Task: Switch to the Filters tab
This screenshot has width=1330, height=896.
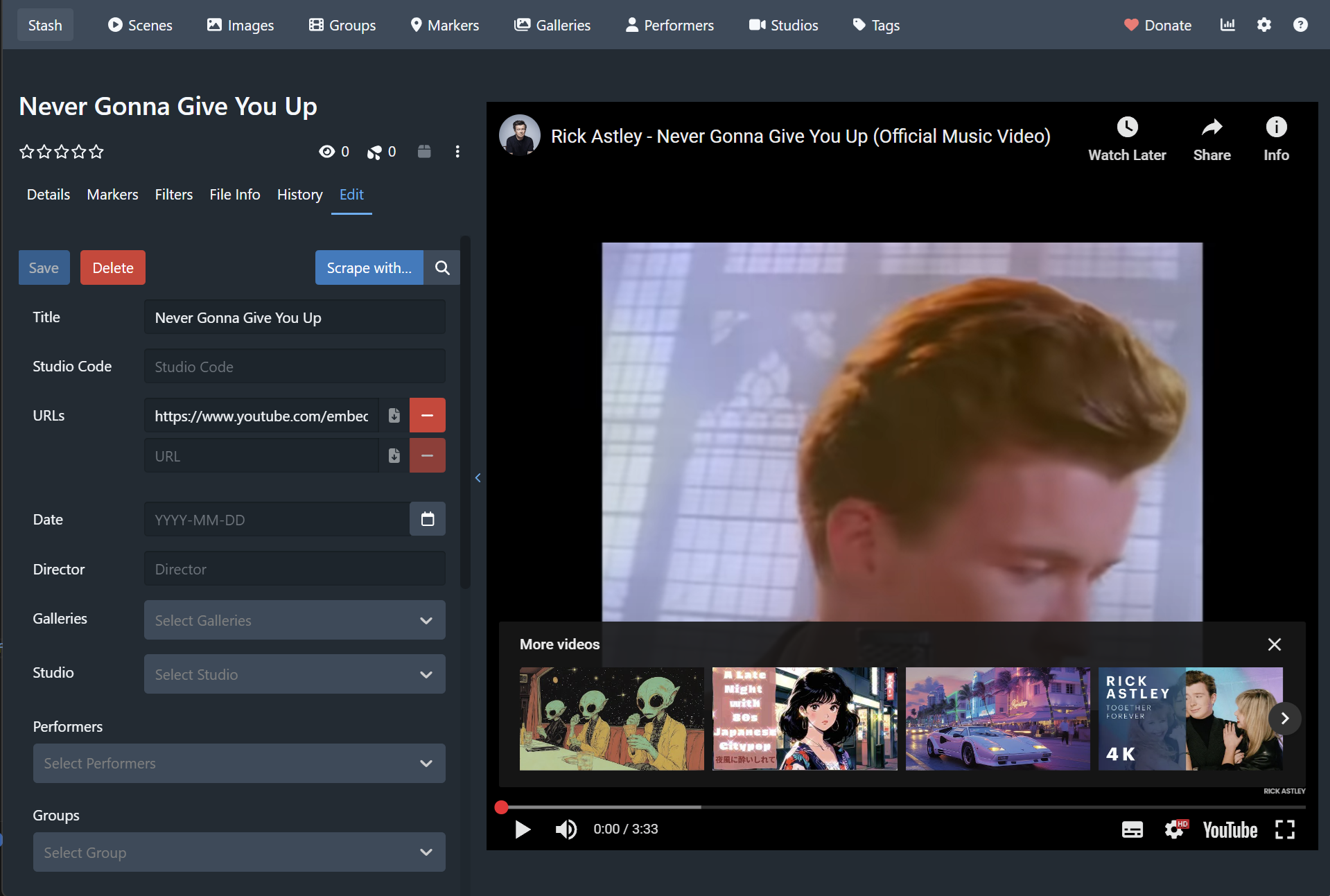Action: (x=174, y=195)
